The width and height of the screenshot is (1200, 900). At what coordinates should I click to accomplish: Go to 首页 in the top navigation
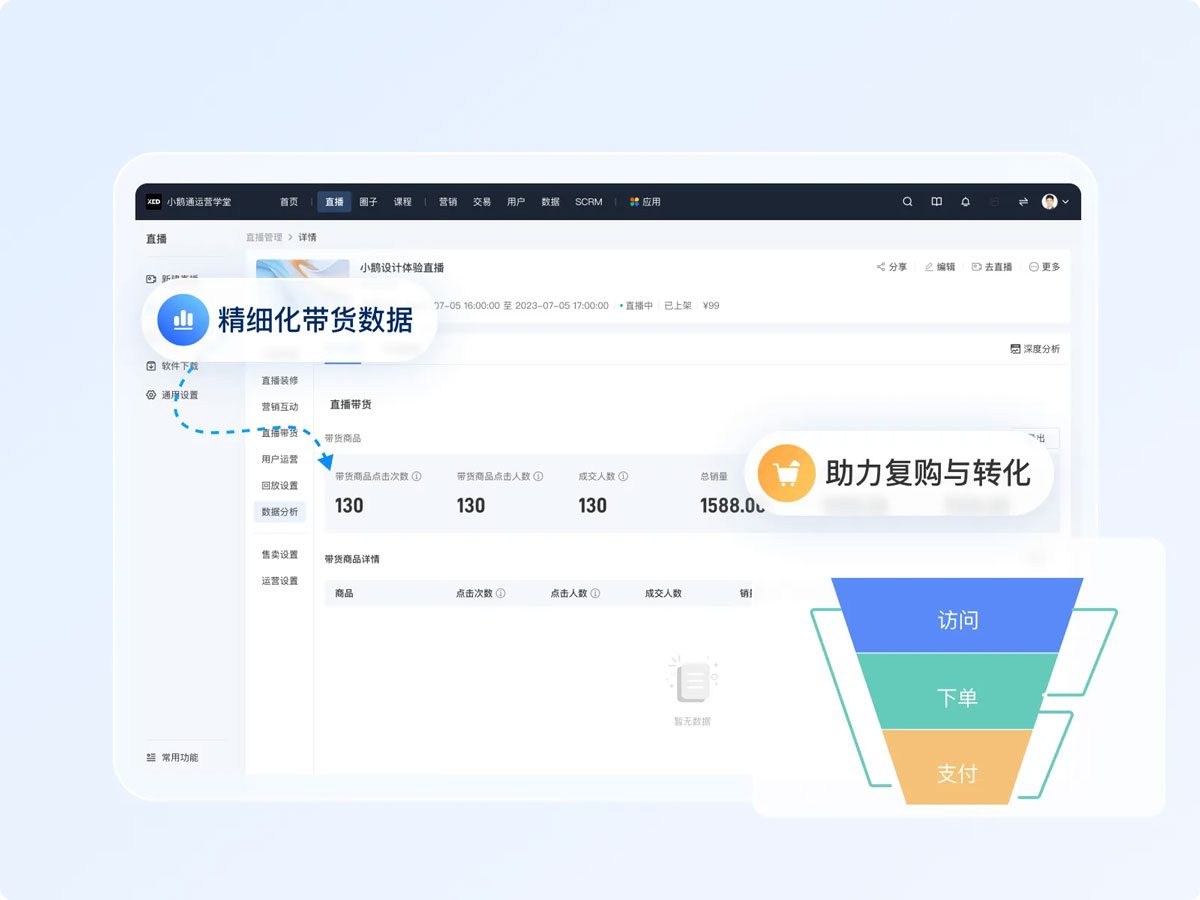coord(289,202)
